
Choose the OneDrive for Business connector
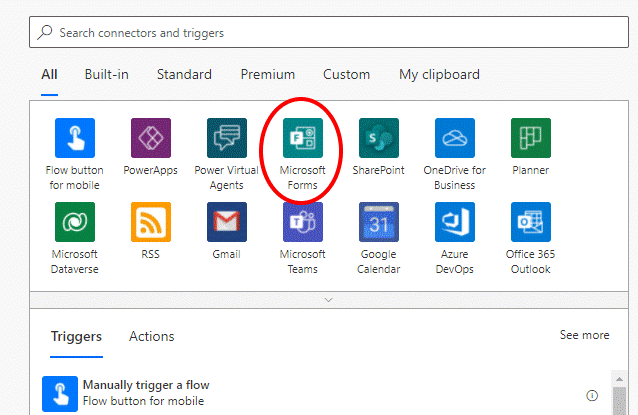point(454,138)
